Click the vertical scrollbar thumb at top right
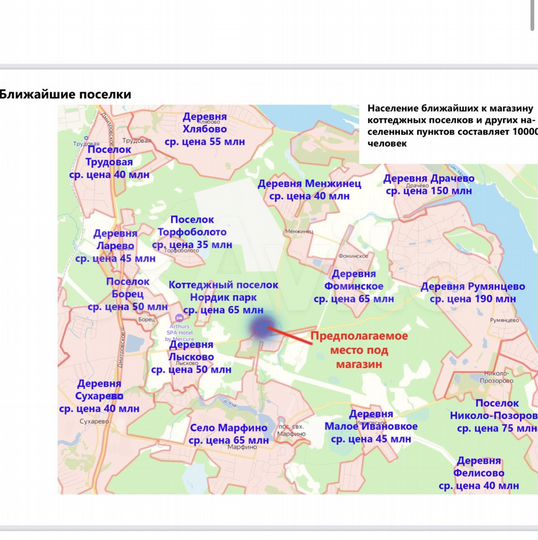538x540 pixels. [x=533, y=15]
